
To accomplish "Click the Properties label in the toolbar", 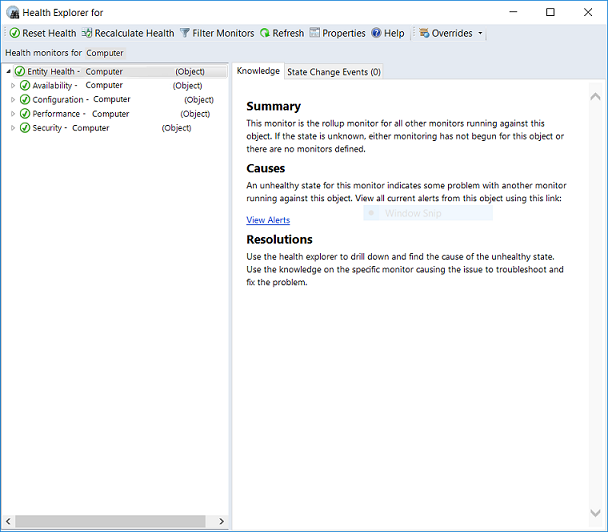I will (344, 33).
